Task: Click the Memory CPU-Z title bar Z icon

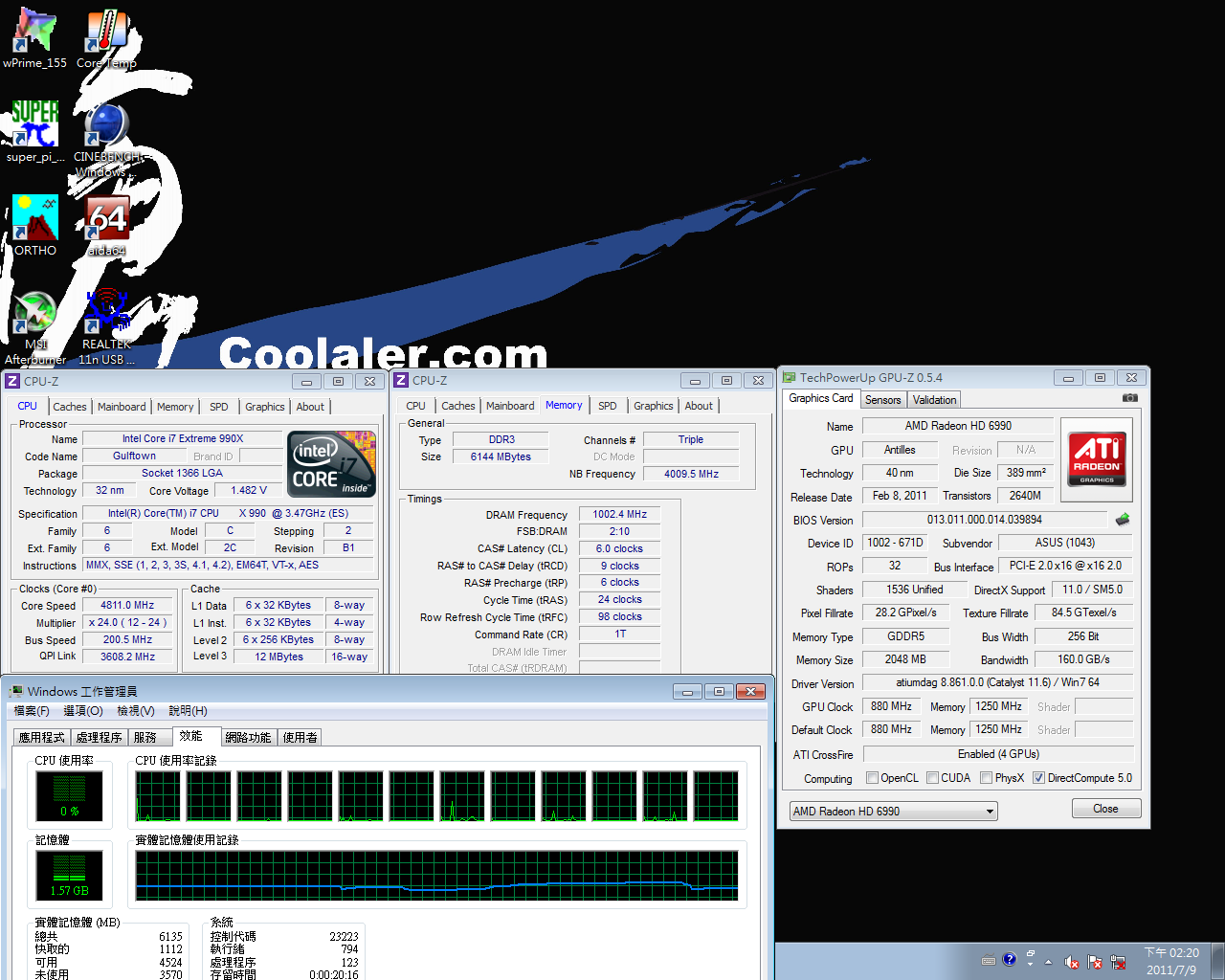Action: [401, 381]
